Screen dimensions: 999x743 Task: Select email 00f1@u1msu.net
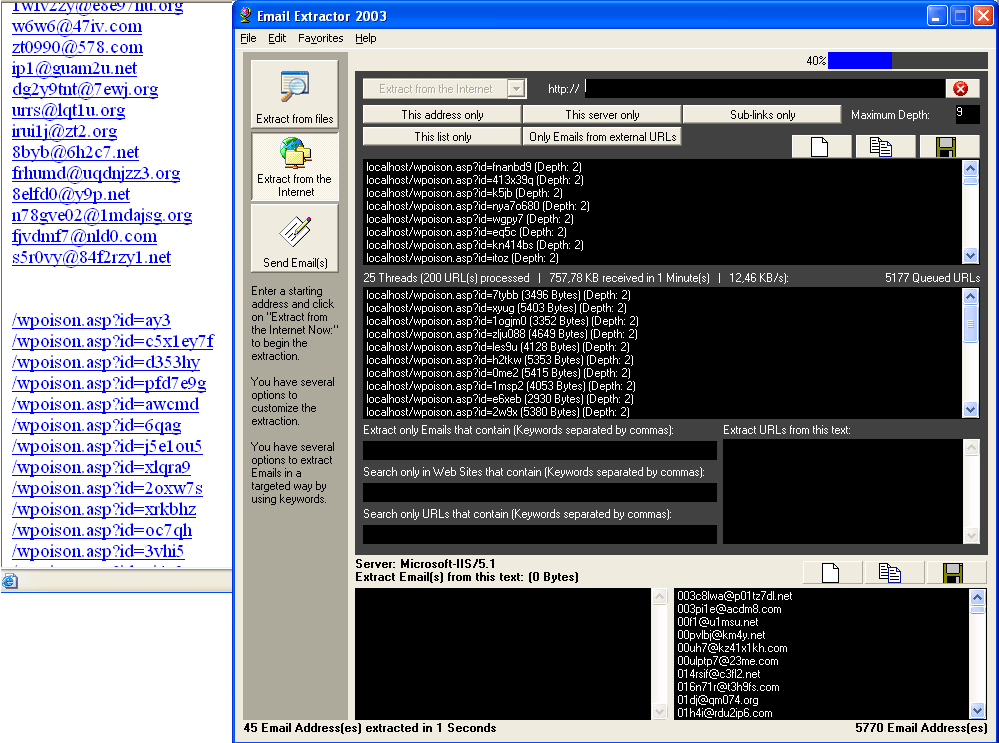coord(717,622)
